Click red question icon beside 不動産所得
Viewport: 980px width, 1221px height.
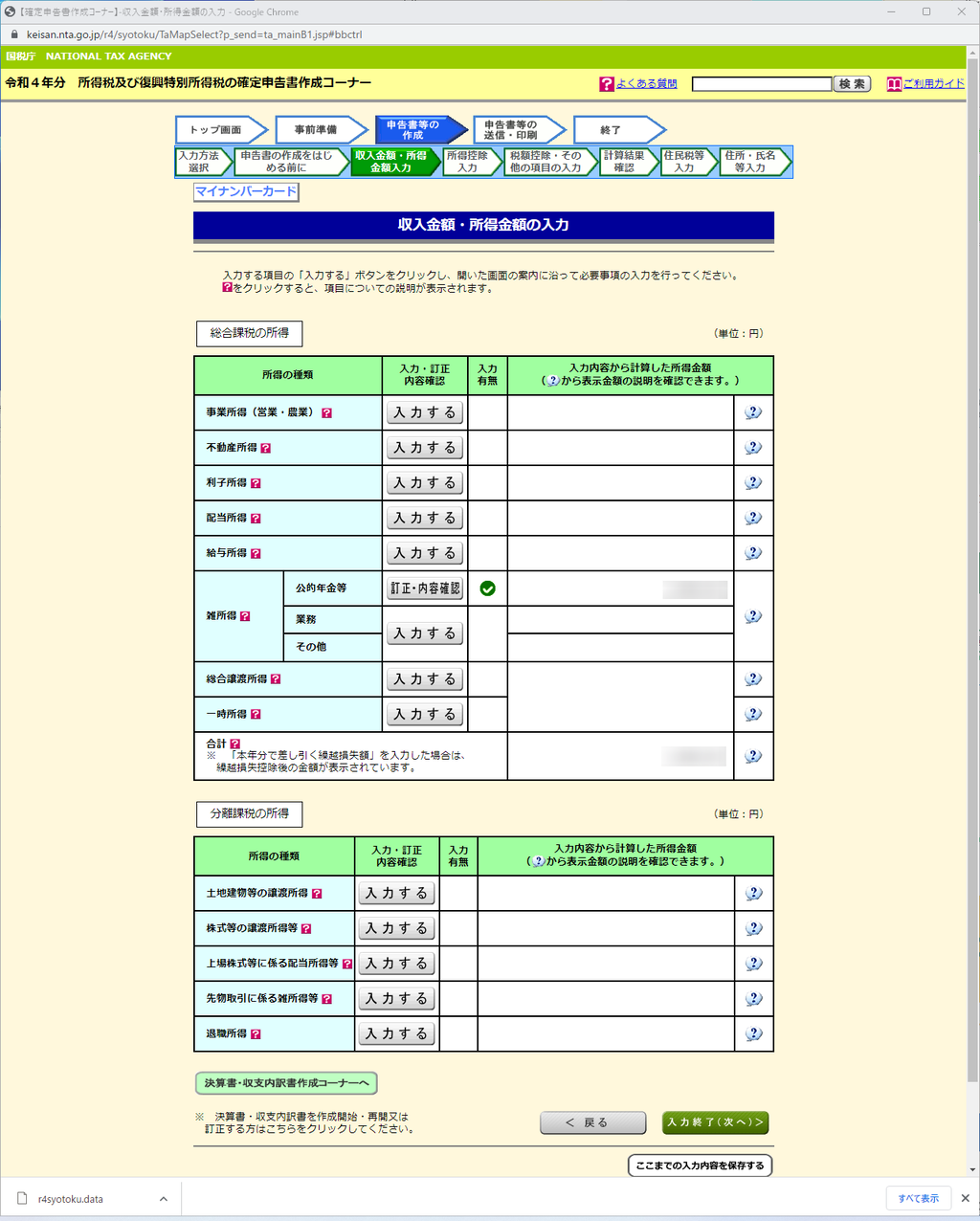265,448
